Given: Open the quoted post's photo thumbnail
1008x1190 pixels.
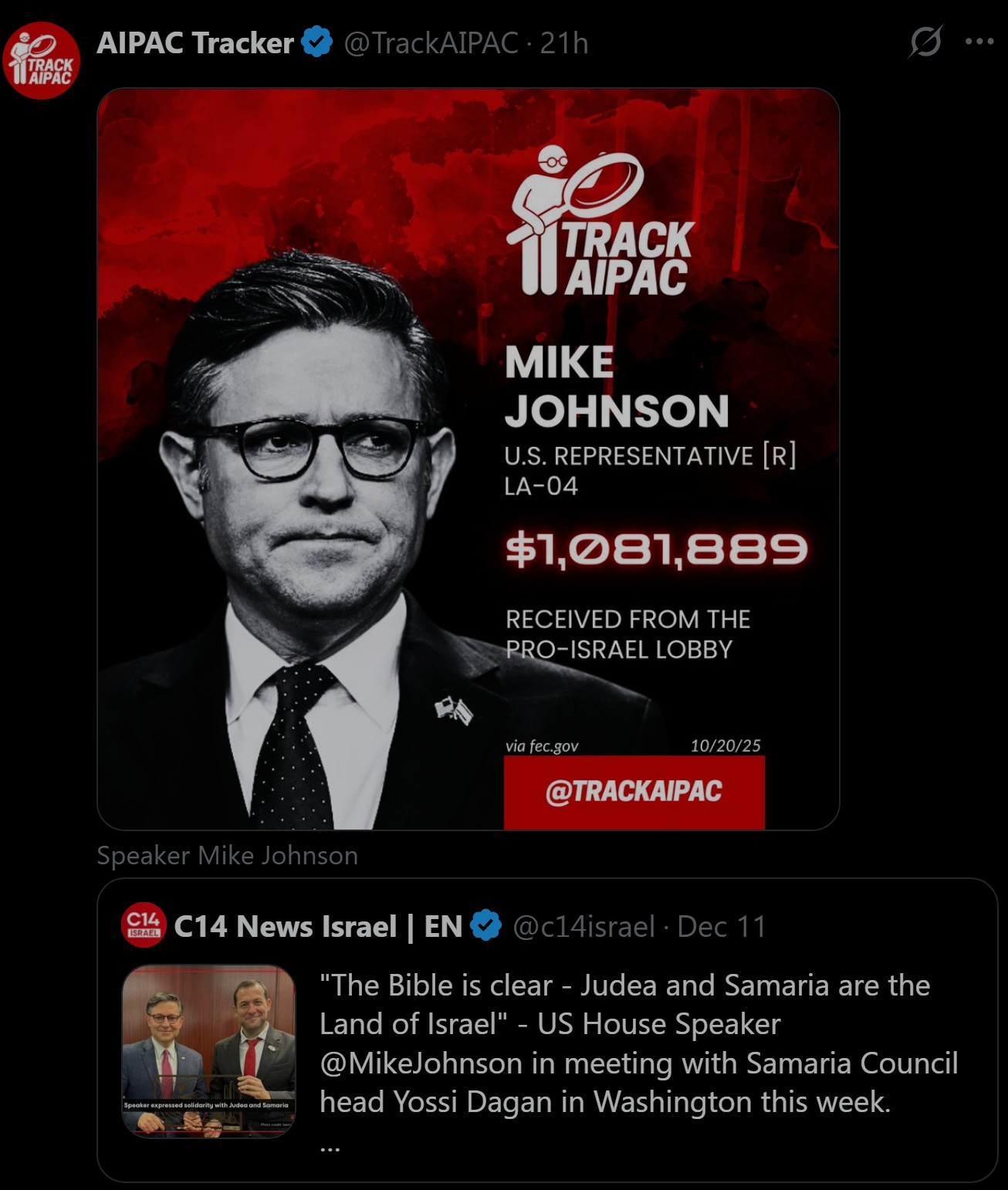Looking at the screenshot, I should pos(209,1051).
